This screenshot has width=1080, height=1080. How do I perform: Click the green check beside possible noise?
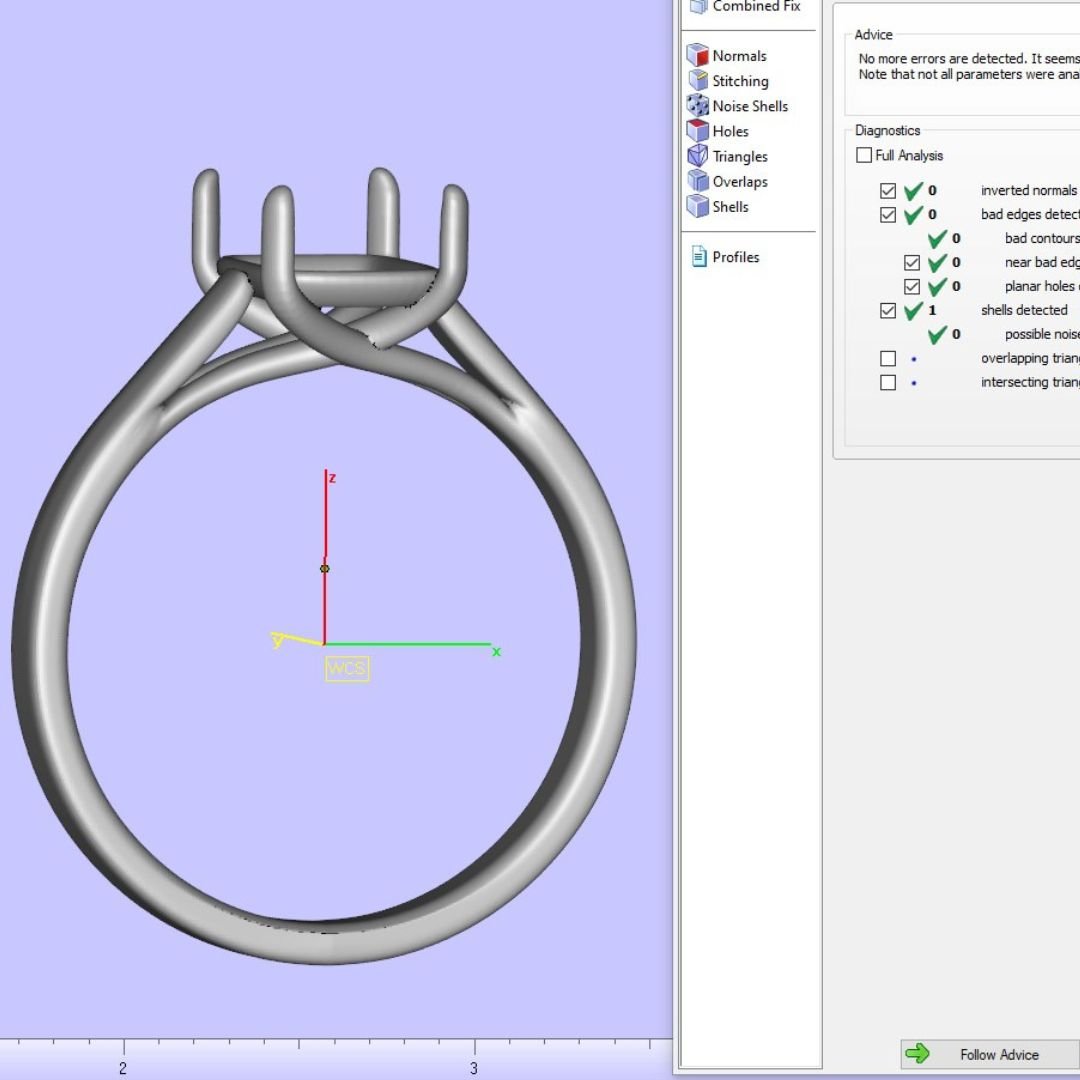pyautogui.click(x=937, y=334)
